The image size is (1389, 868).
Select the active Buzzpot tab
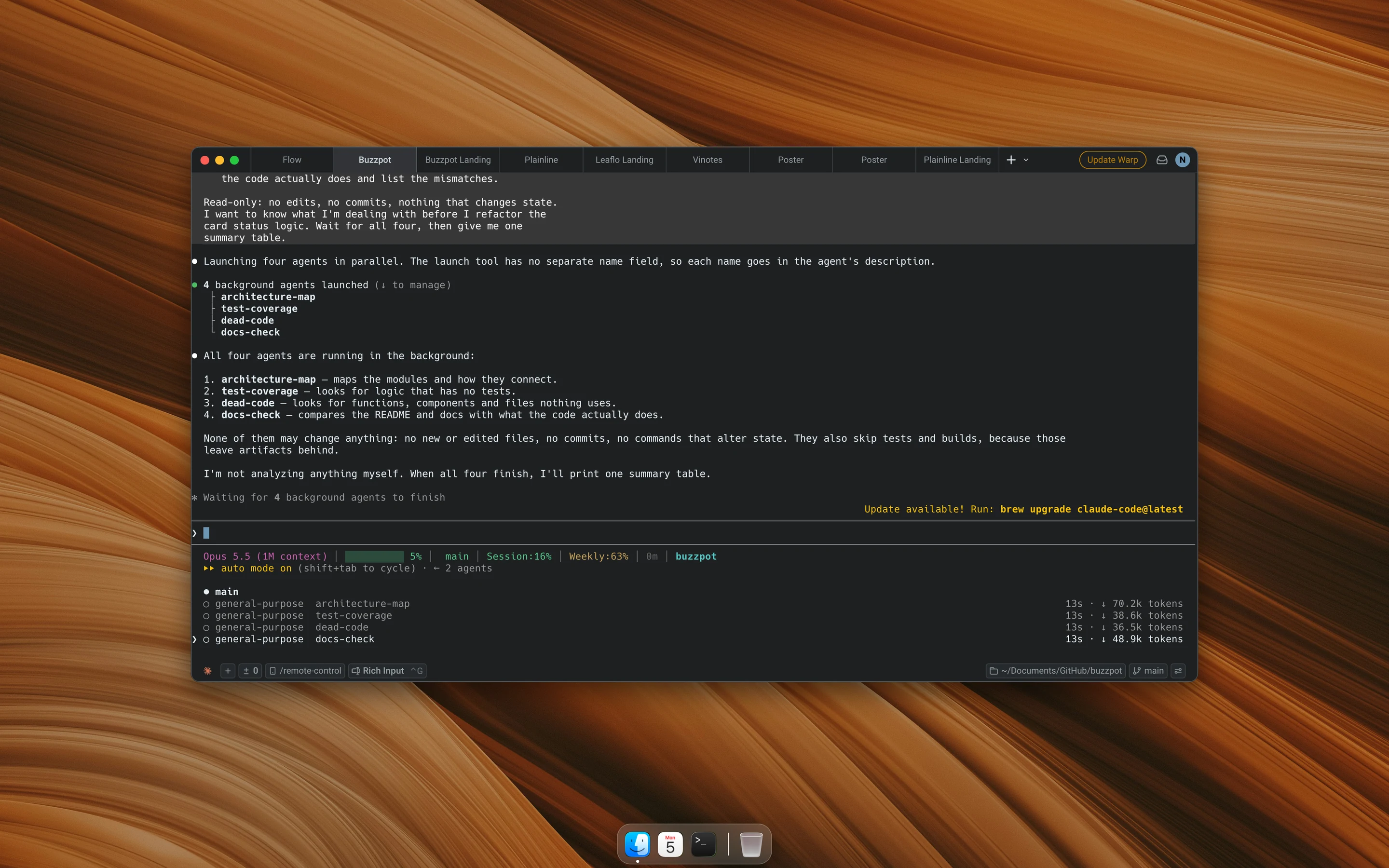[374, 160]
